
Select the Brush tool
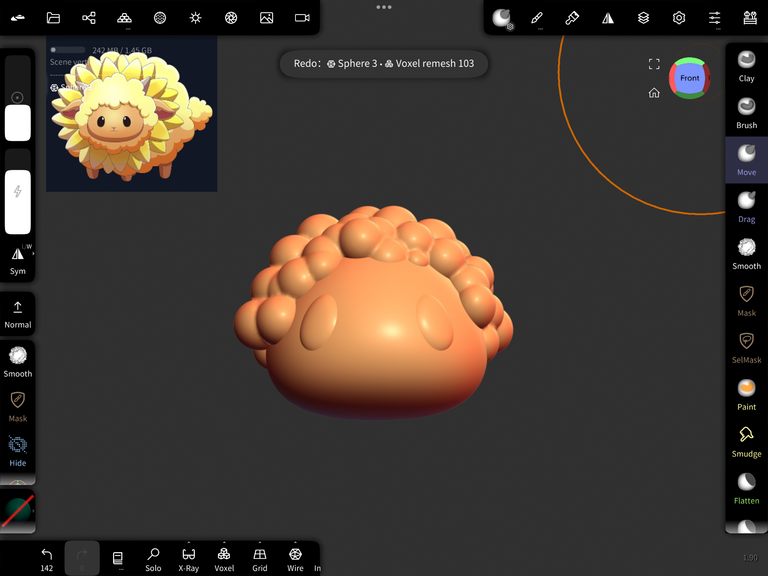coord(746,114)
